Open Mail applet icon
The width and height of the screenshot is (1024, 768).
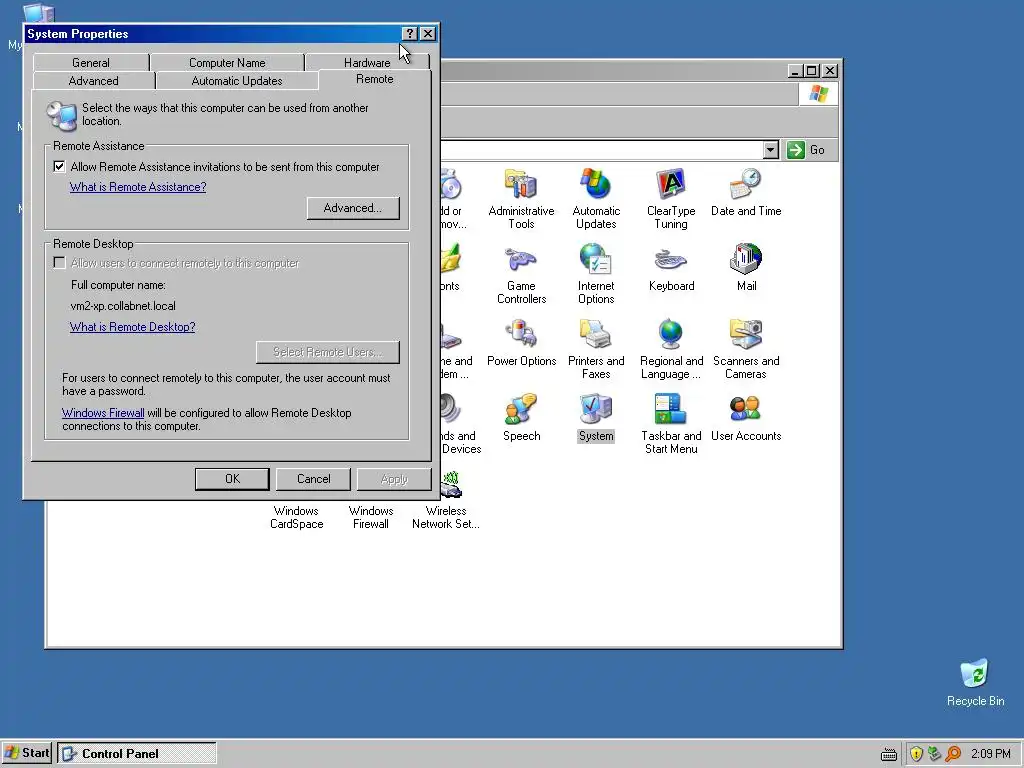(746, 267)
